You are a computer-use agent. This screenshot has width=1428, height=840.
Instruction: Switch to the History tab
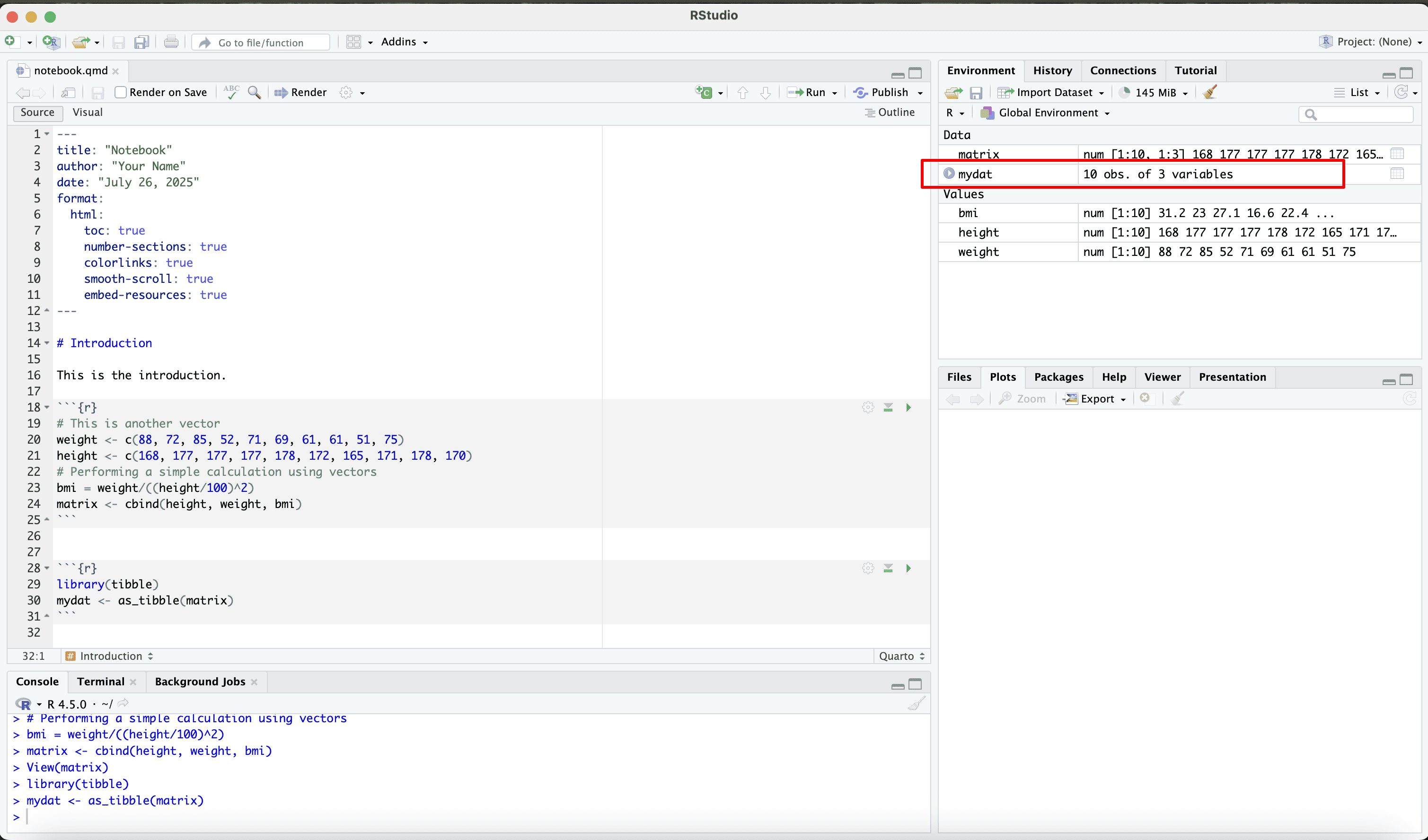[1052, 70]
